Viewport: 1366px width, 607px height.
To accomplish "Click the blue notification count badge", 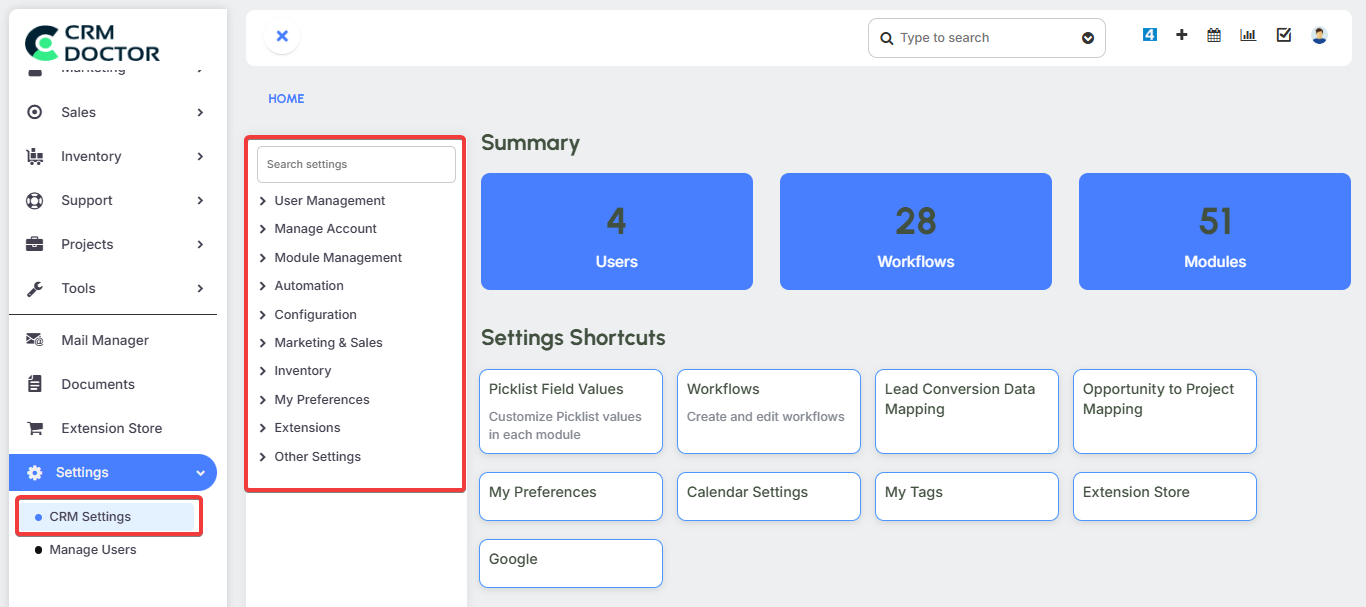I will [x=1149, y=35].
